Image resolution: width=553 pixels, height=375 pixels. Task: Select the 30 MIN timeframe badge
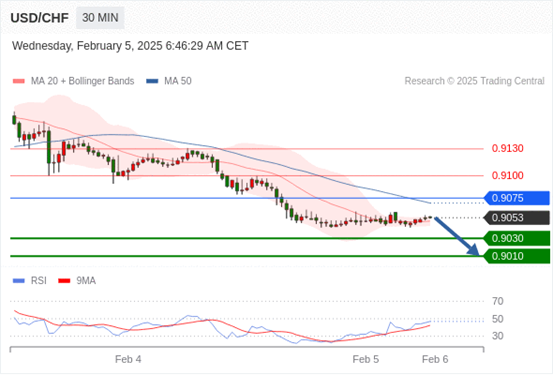(100, 18)
